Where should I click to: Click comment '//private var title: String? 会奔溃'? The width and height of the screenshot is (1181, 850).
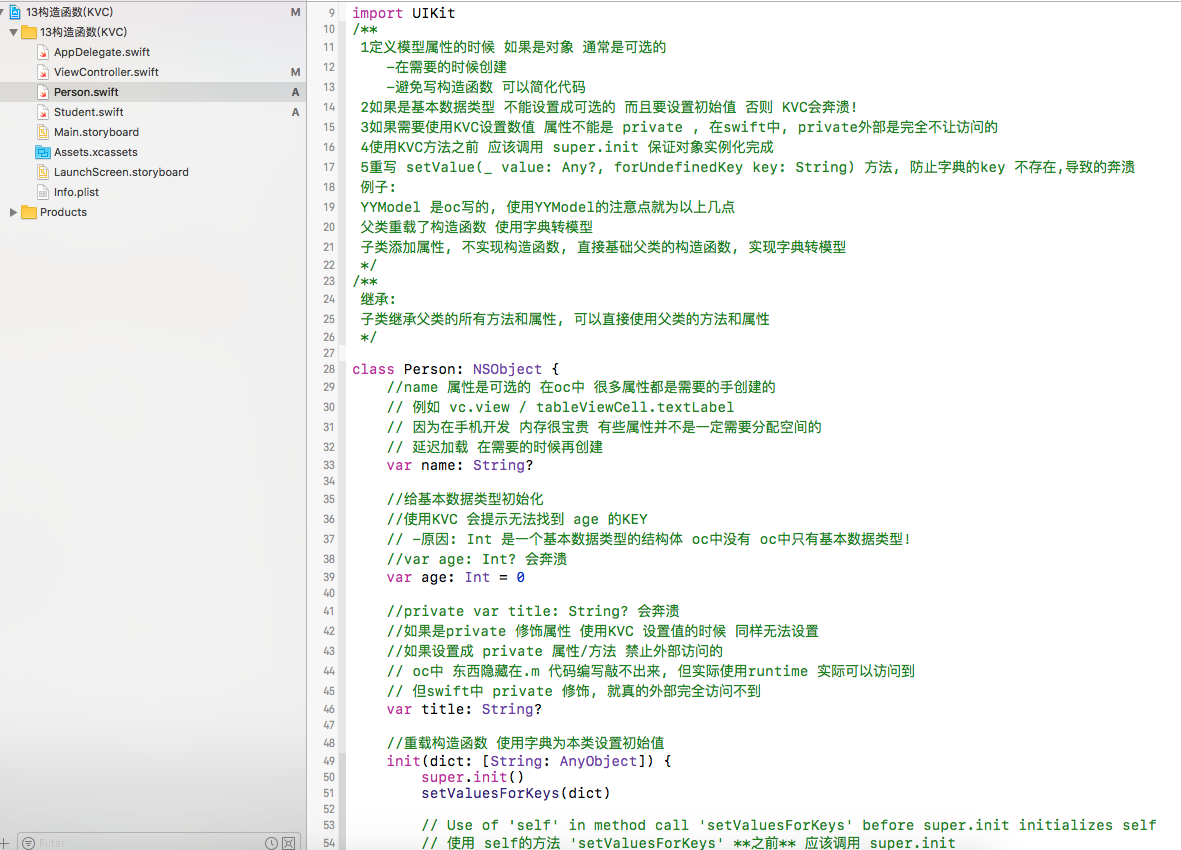click(533, 611)
